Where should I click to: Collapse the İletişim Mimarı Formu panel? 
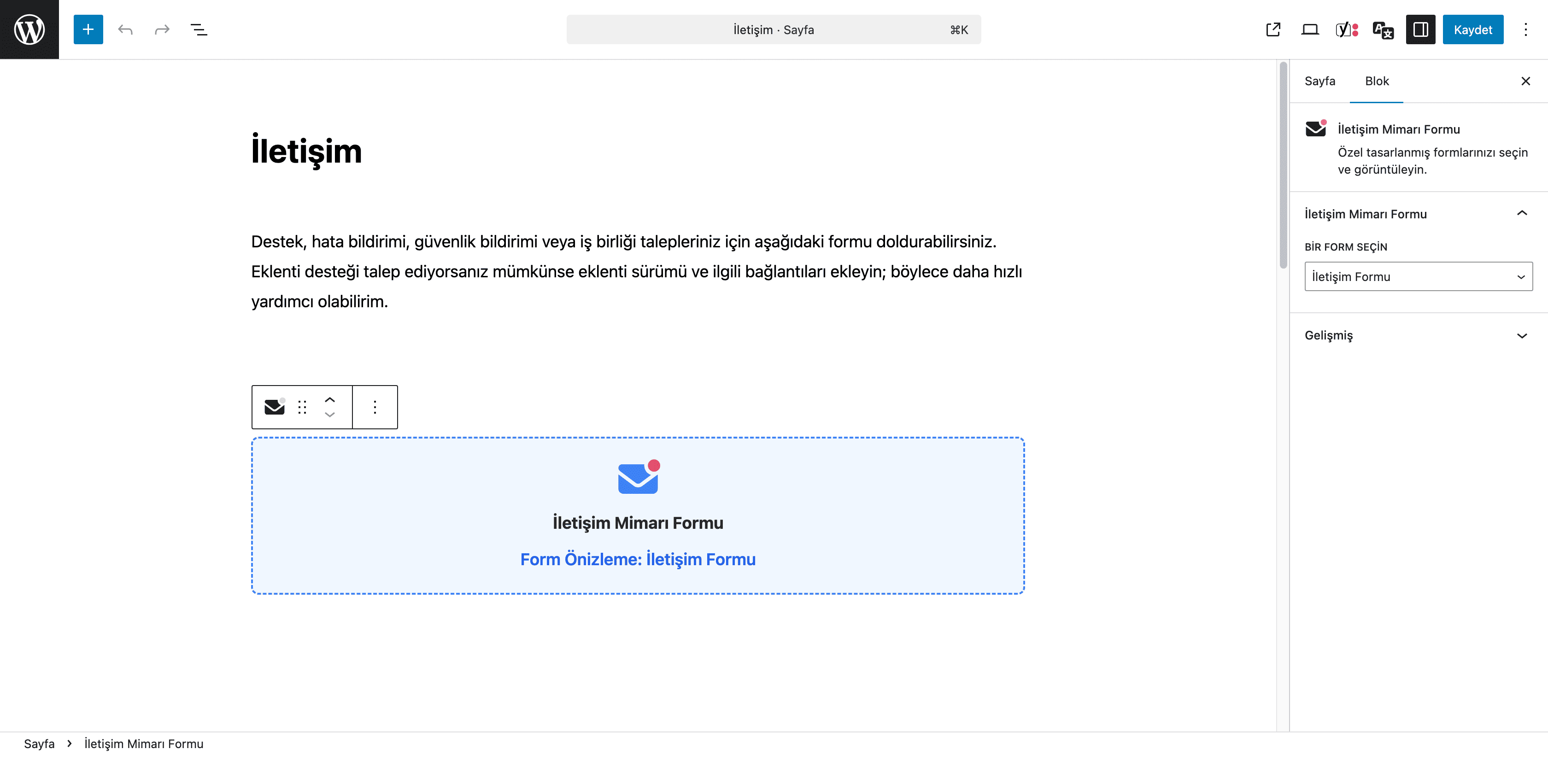[1522, 214]
